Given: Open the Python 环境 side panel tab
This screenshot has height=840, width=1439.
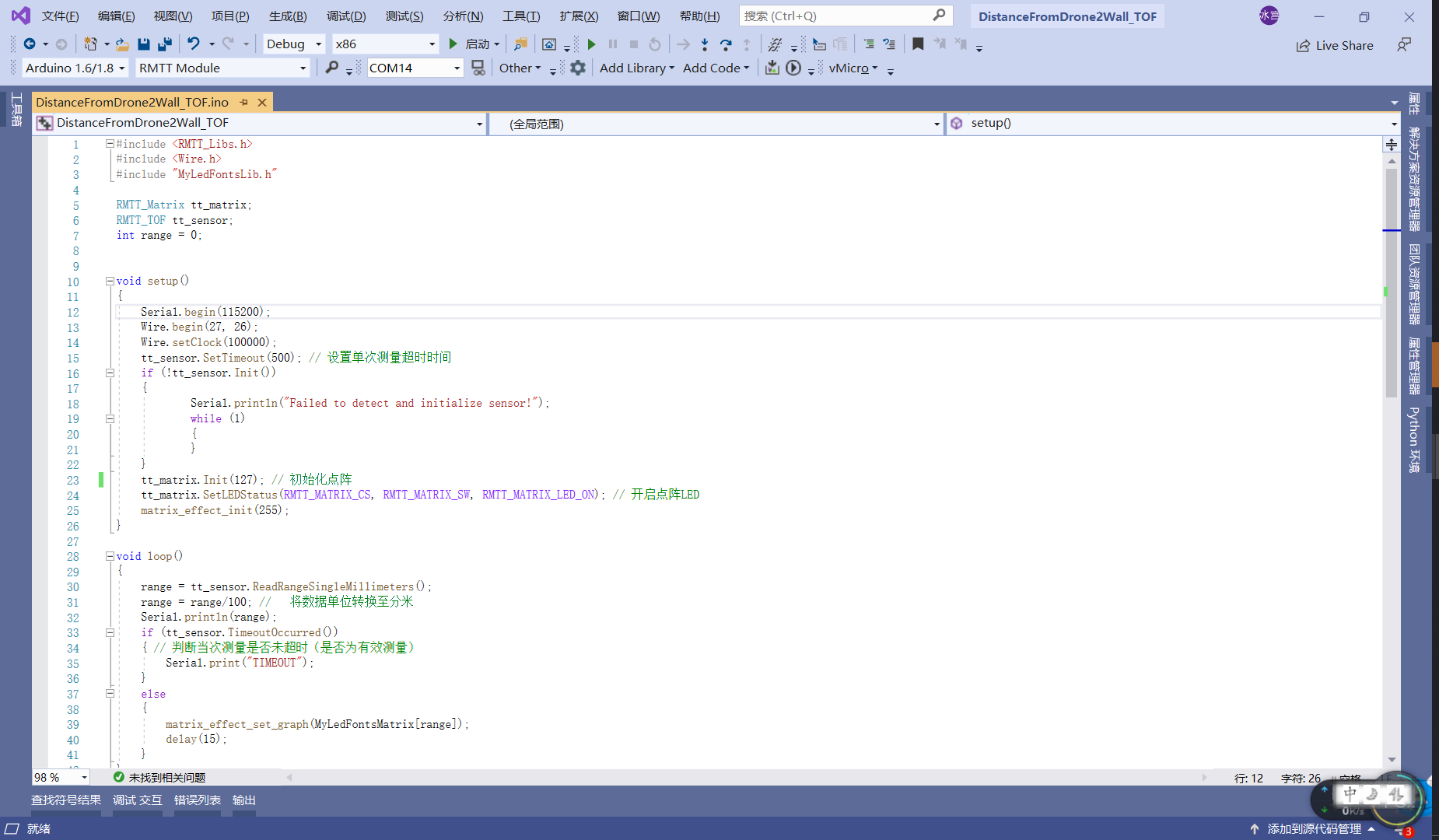Looking at the screenshot, I should (x=1414, y=440).
